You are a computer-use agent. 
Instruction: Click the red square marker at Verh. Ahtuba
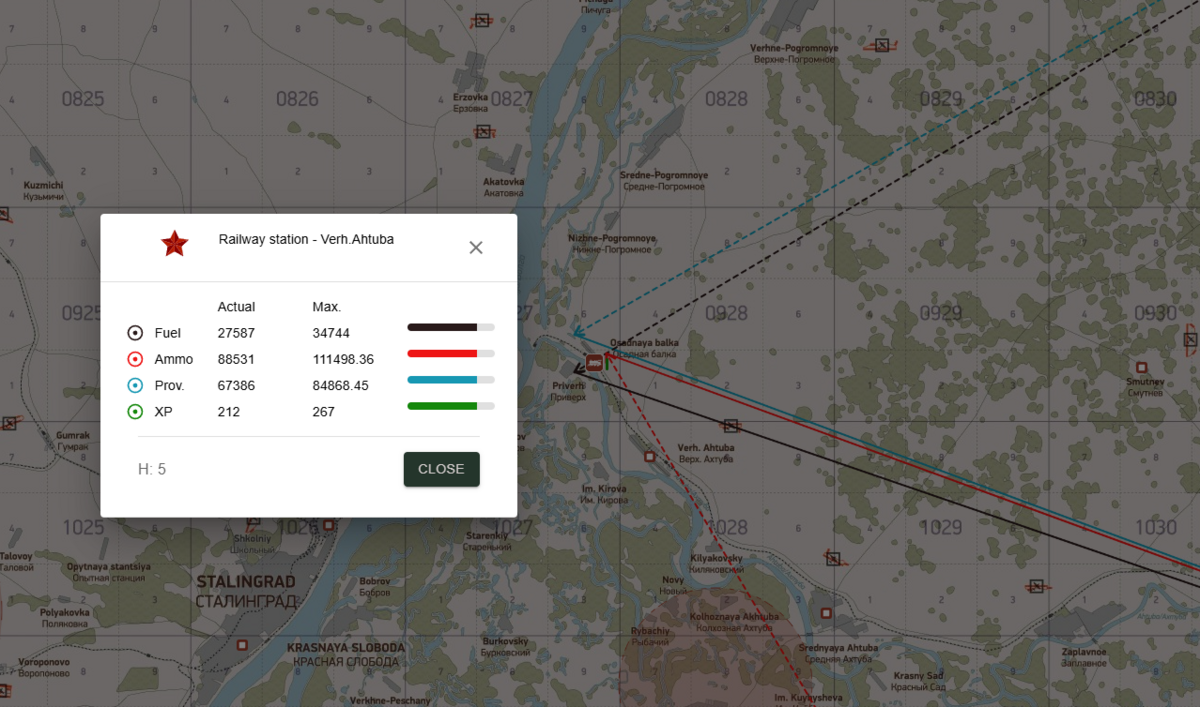pos(650,456)
